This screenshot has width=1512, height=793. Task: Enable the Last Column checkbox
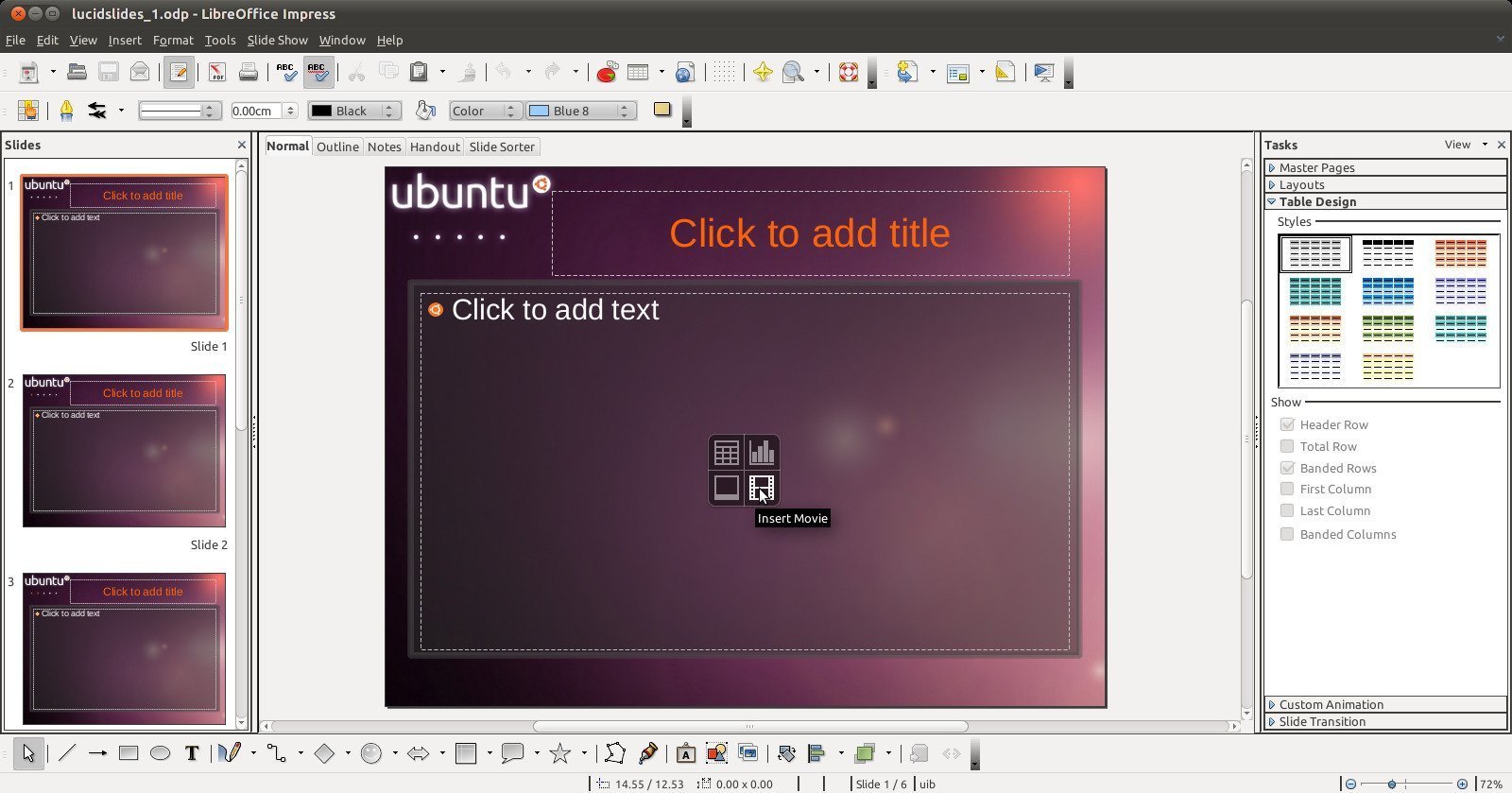(x=1287, y=510)
